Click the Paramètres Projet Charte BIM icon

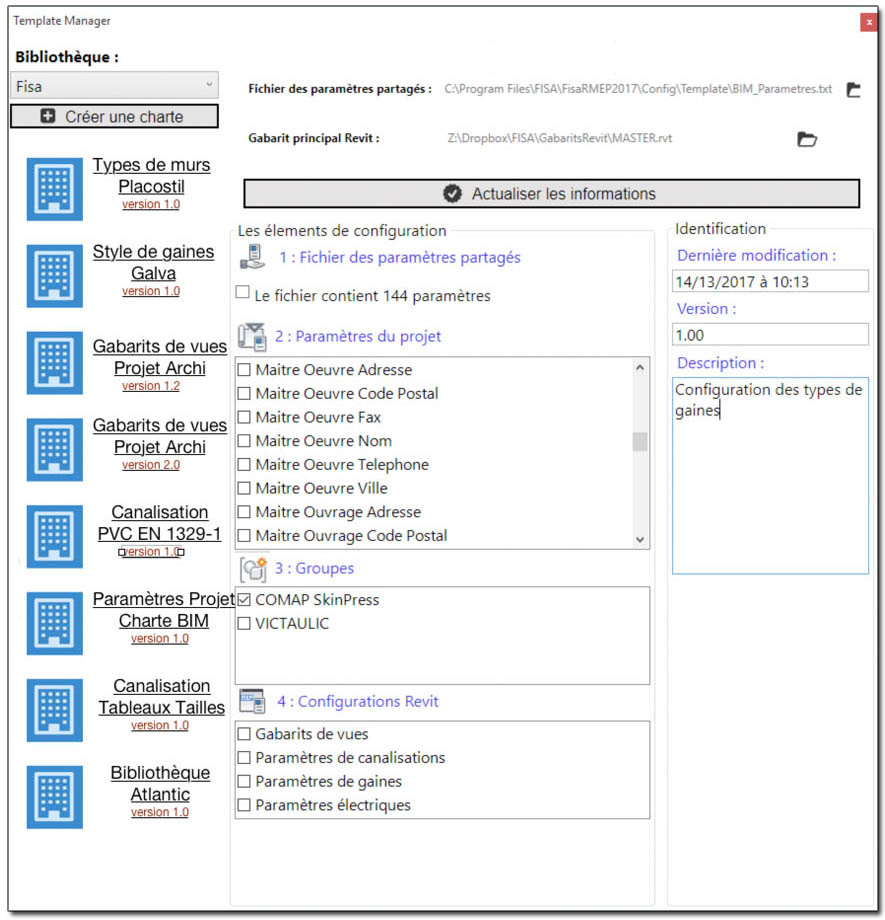(55, 621)
